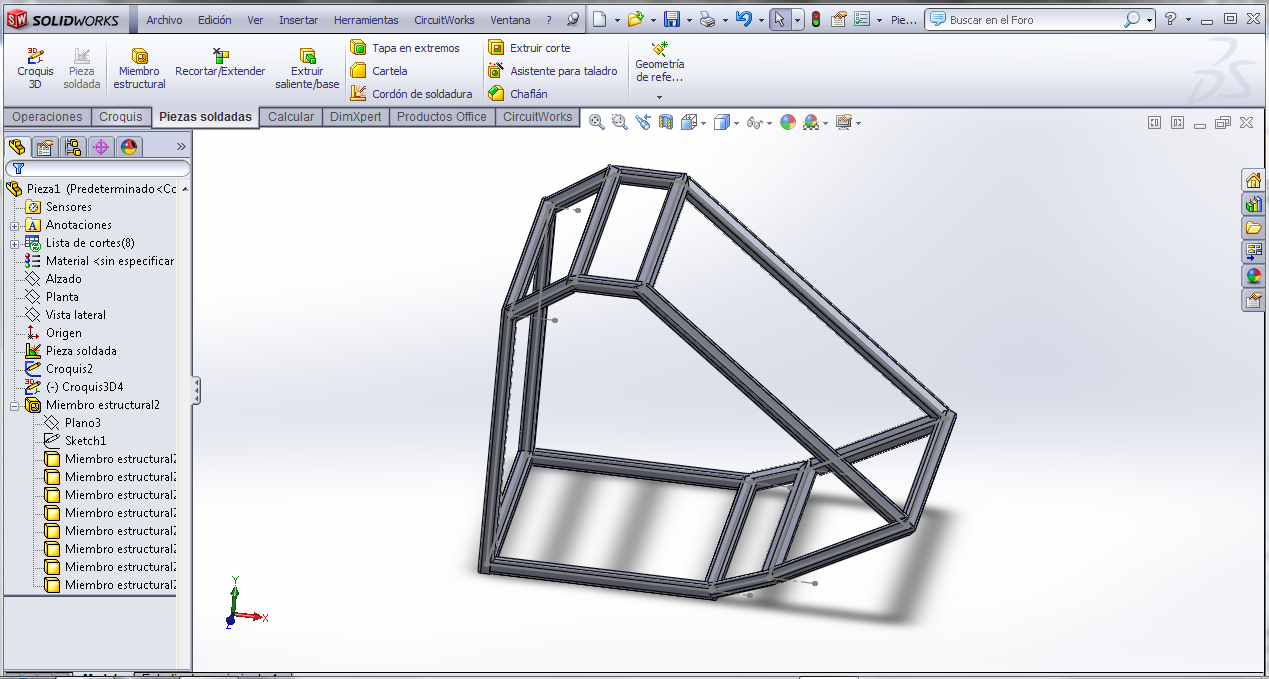The width and height of the screenshot is (1269, 679).
Task: Rebuild the model with the traffic light icon
Action: click(816, 19)
